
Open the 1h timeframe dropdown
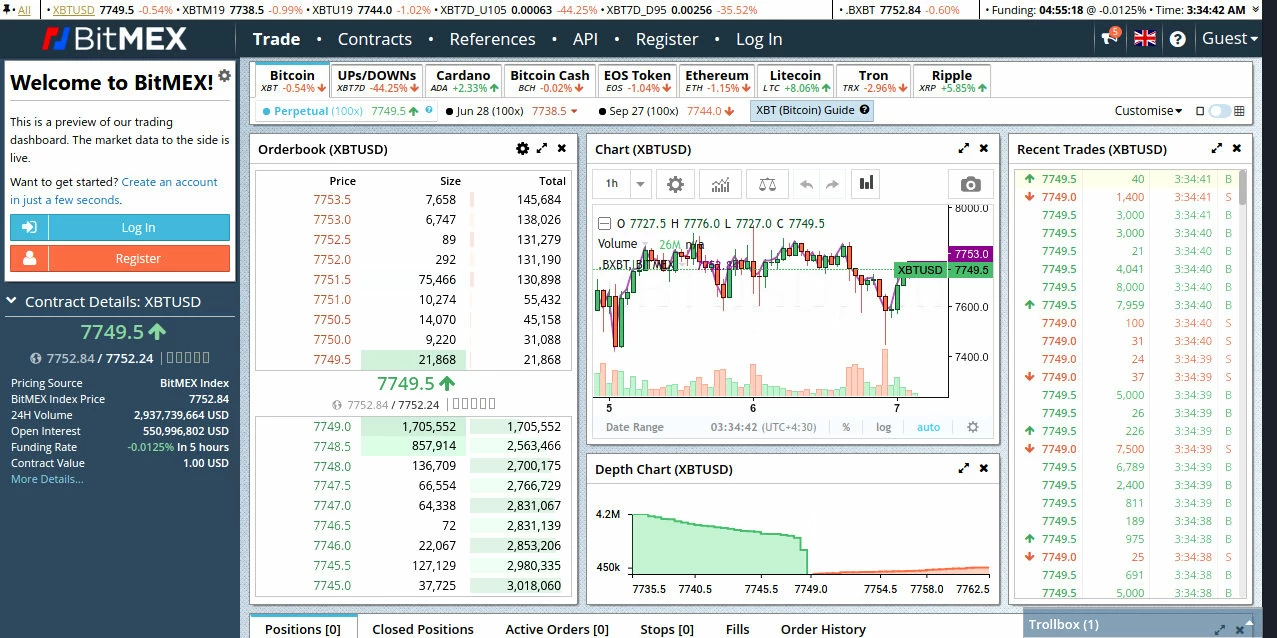(x=622, y=184)
